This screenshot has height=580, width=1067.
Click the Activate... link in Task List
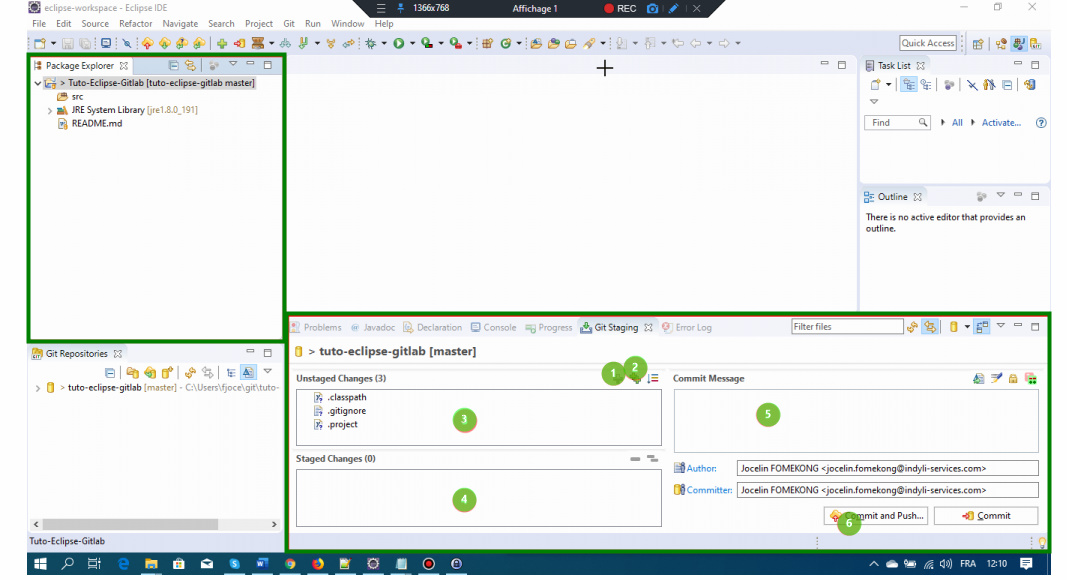1001,123
